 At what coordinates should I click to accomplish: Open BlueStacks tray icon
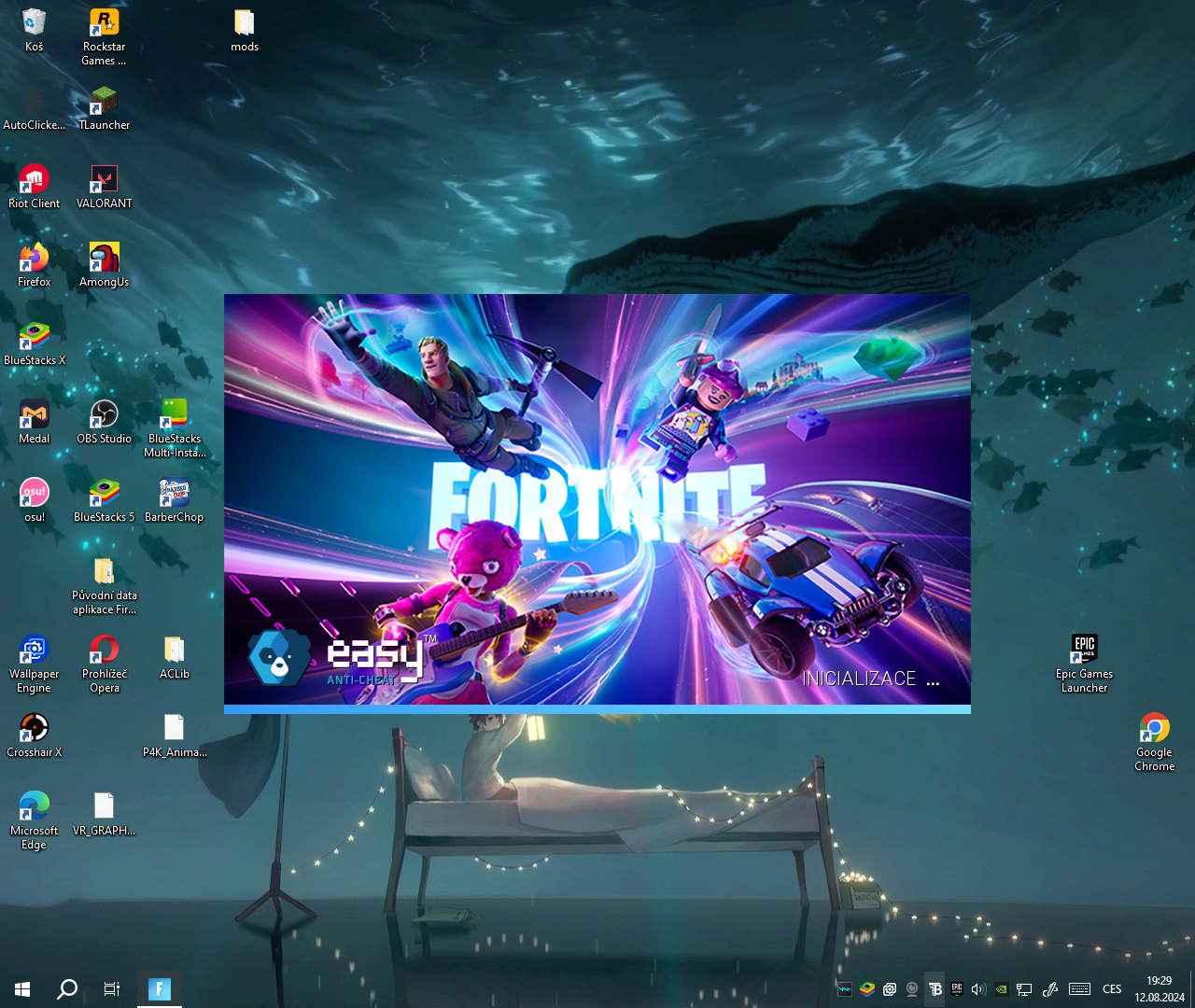[x=867, y=989]
